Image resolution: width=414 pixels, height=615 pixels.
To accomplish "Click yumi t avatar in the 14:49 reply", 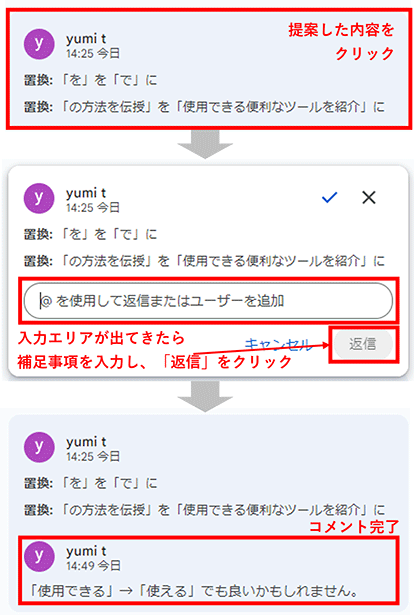I will pyautogui.click(x=39, y=556).
